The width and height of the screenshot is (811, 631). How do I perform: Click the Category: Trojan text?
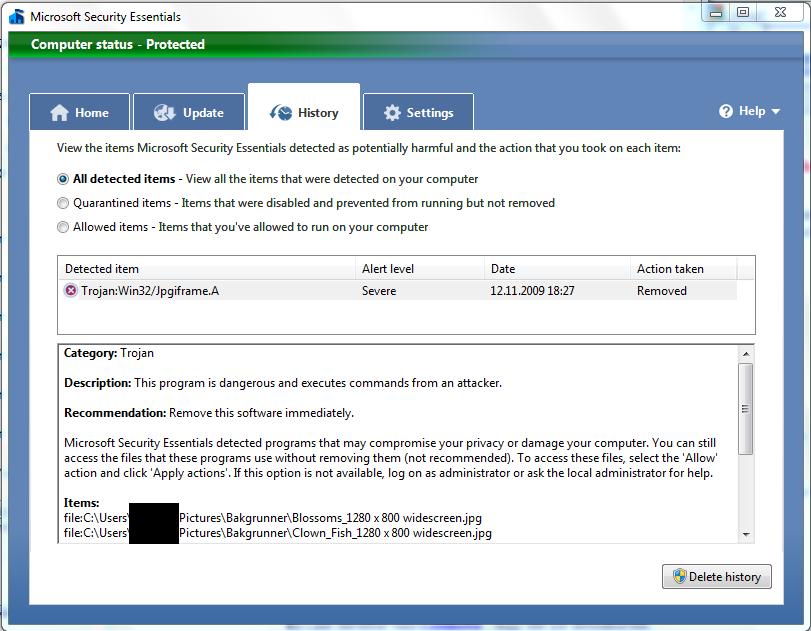tap(109, 353)
